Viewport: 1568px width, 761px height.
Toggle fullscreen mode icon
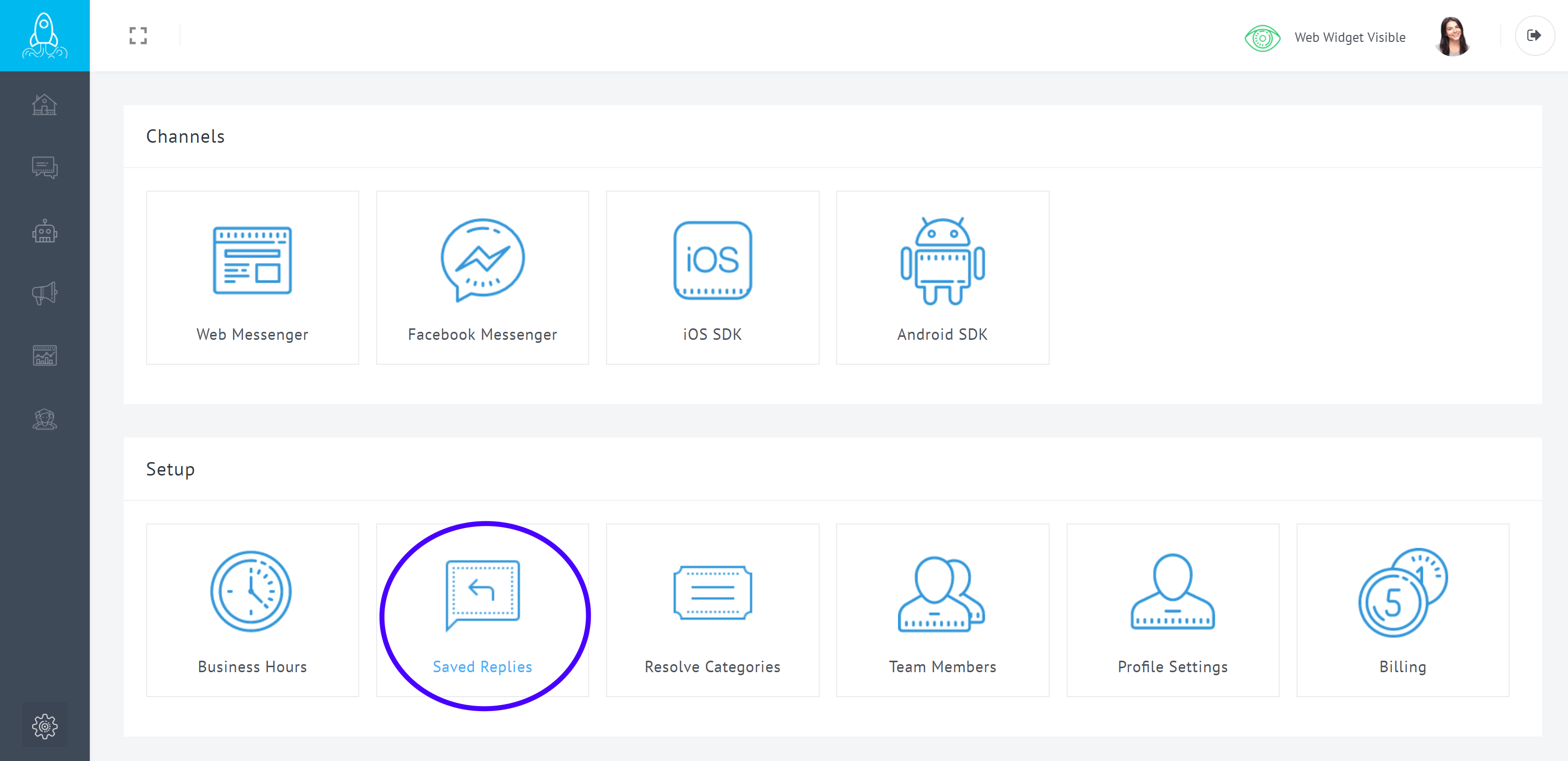[x=138, y=36]
